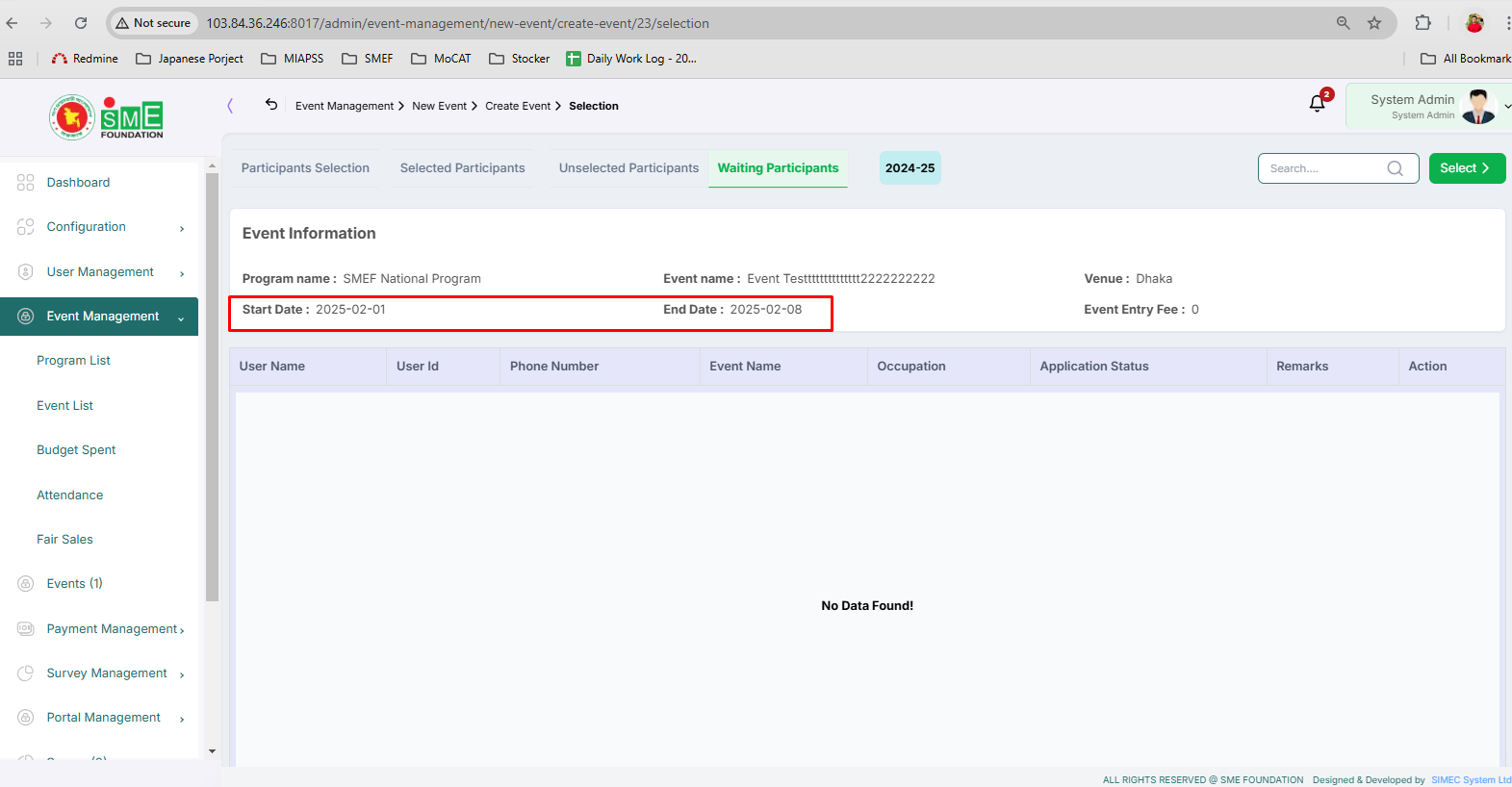This screenshot has height=787, width=1512.
Task: Click the browser back arrow
Action: [13, 23]
